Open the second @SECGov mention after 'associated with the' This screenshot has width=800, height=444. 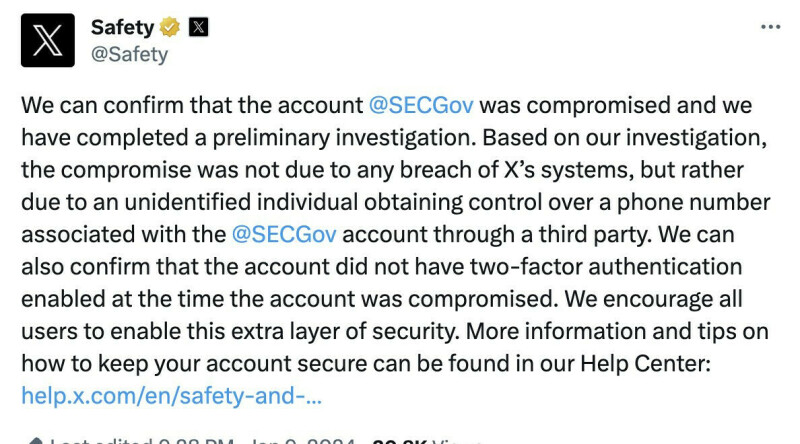tap(284, 234)
